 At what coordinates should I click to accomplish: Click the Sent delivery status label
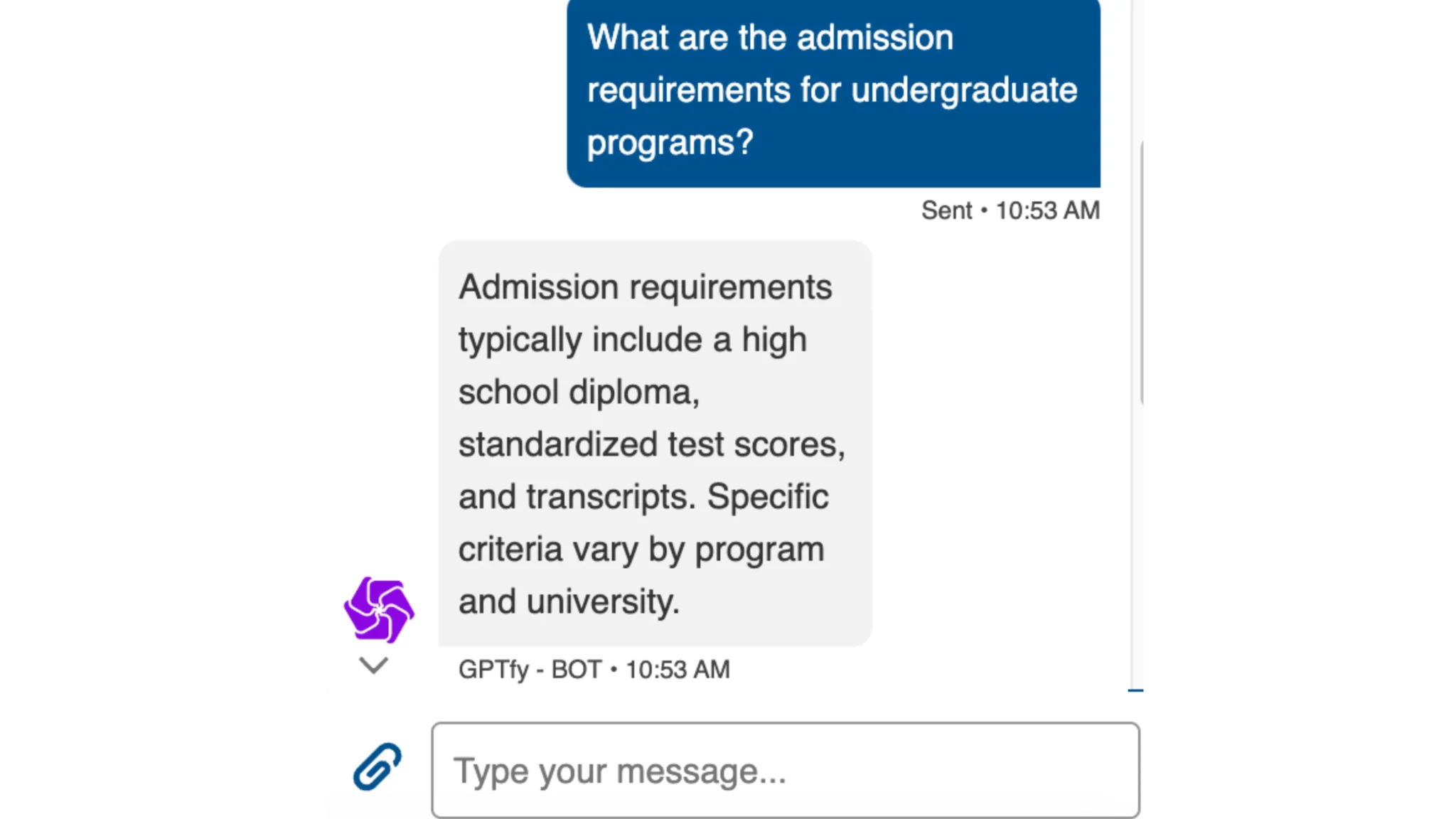click(x=946, y=210)
